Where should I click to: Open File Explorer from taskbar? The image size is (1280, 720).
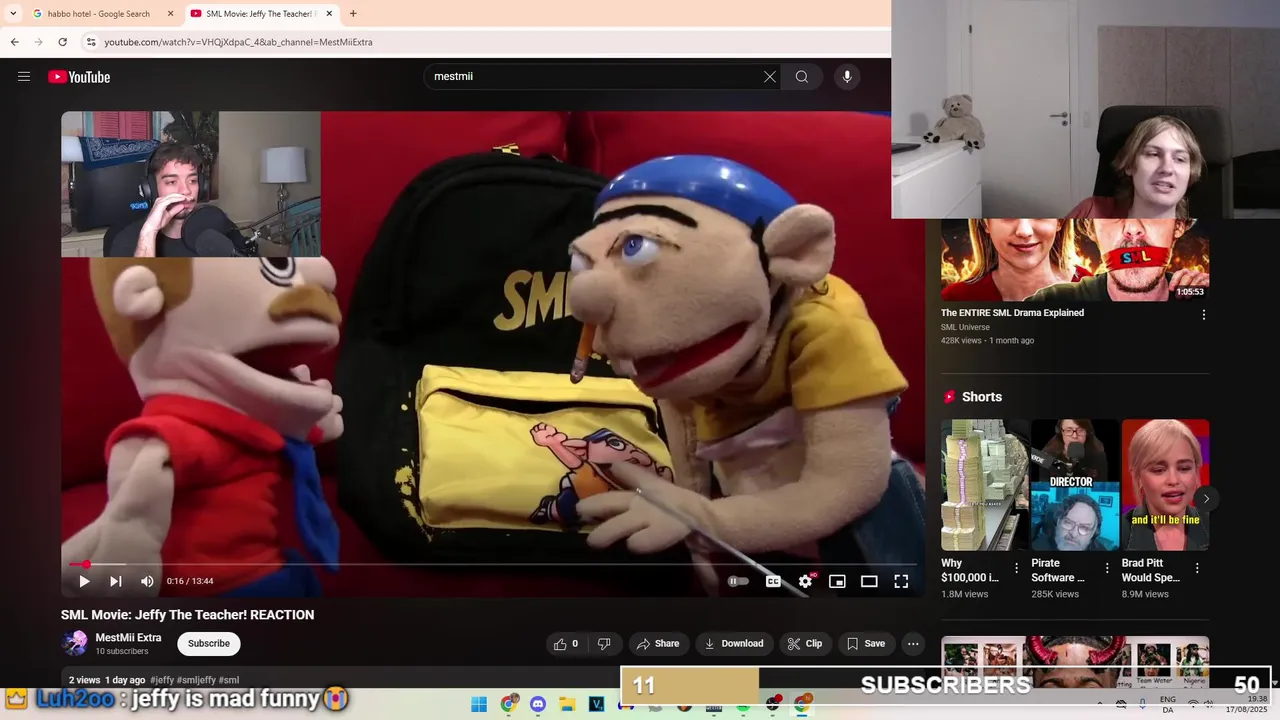tap(567, 705)
